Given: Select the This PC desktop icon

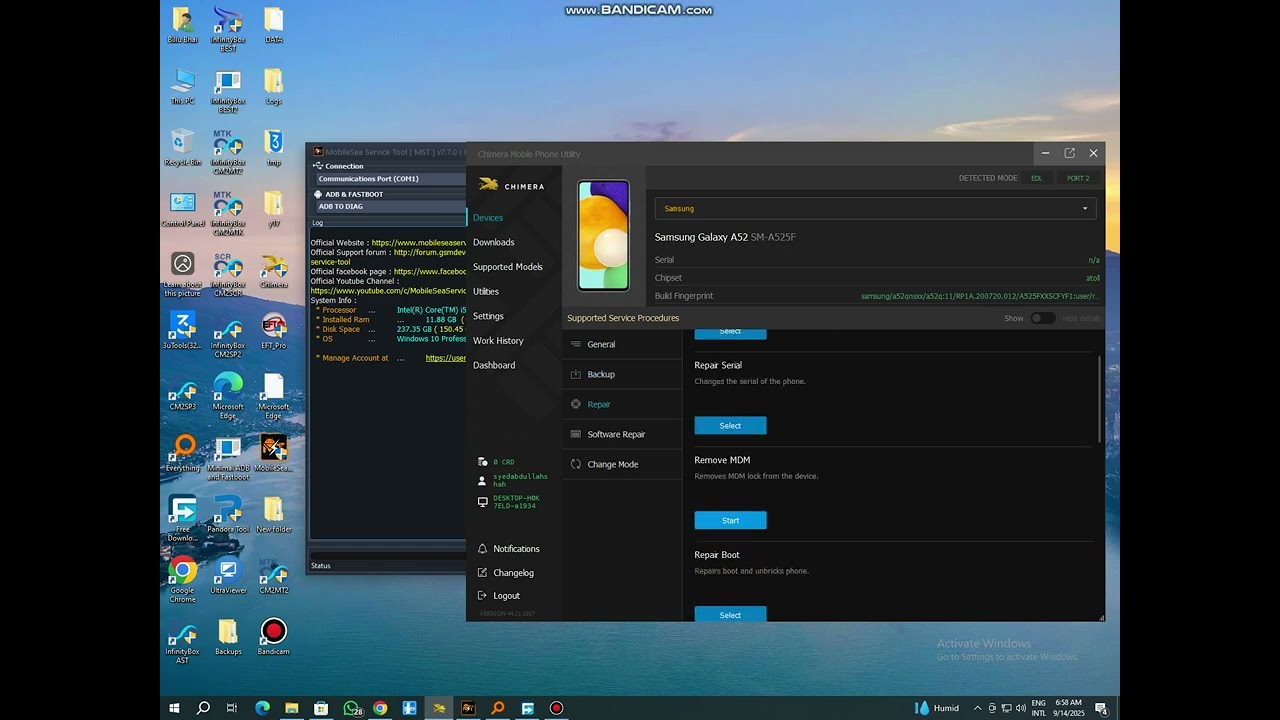Looking at the screenshot, I should point(182,86).
